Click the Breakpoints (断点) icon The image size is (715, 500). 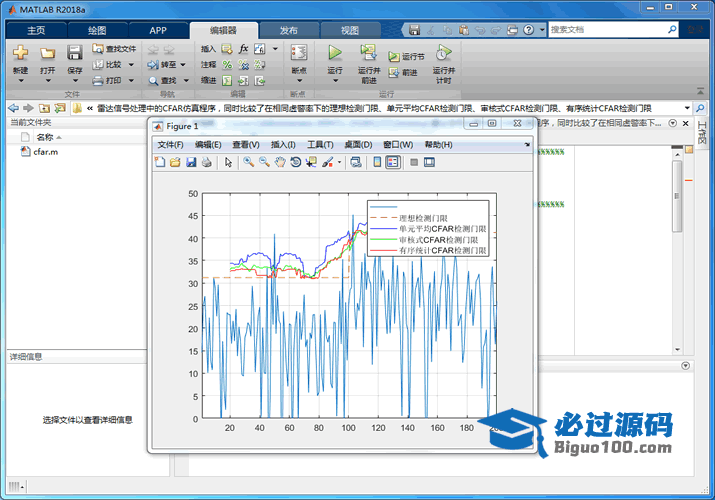pos(299,53)
